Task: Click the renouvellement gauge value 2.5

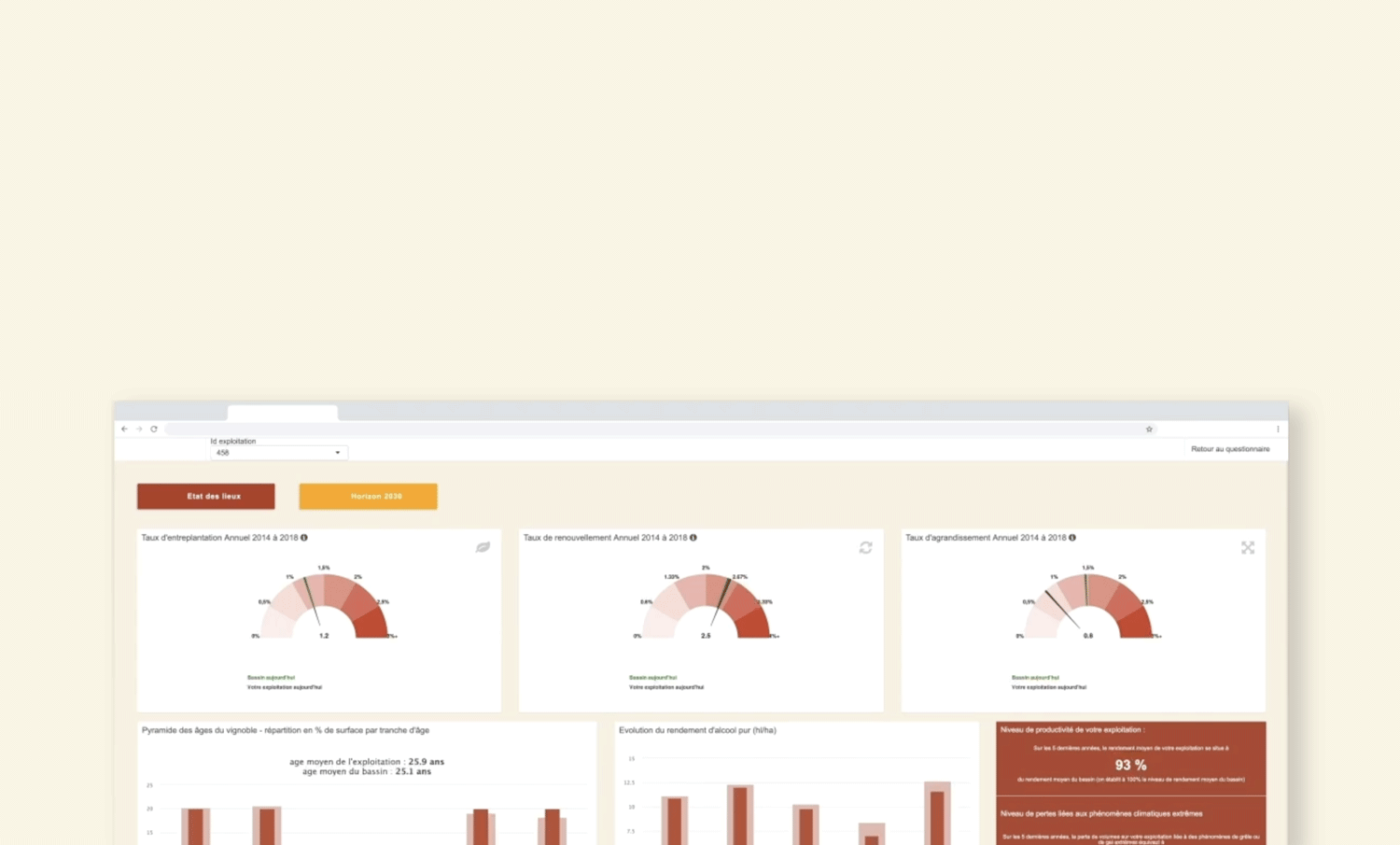Action: click(x=706, y=636)
